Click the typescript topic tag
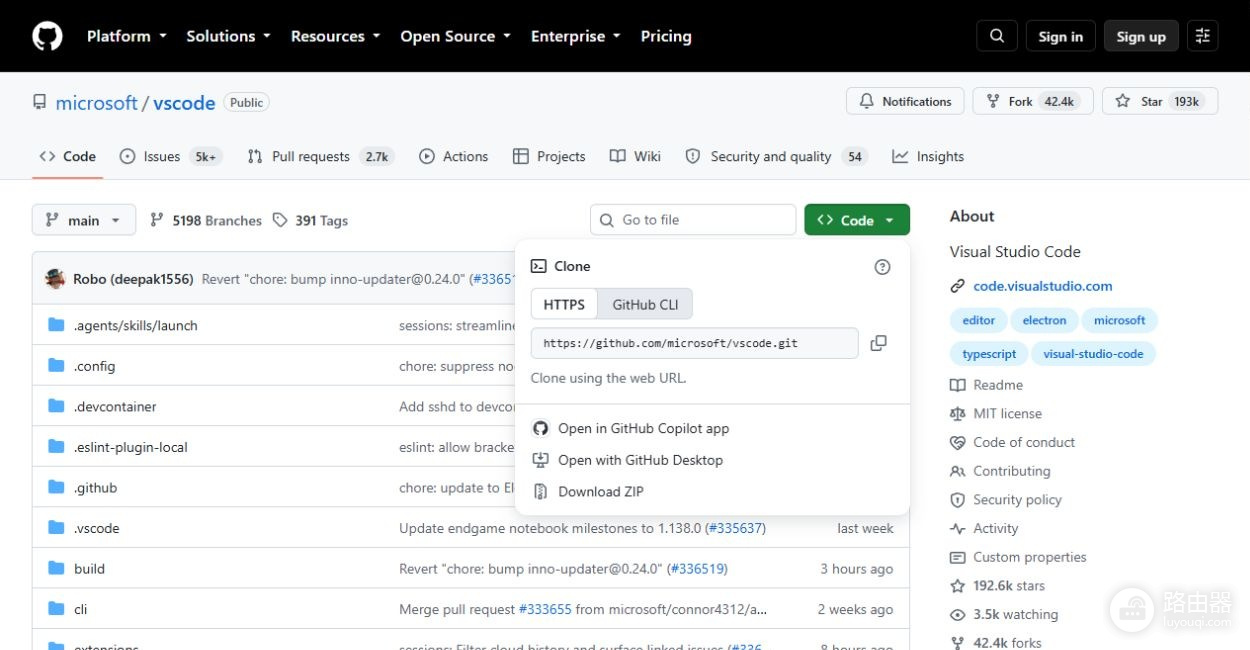This screenshot has width=1250, height=650. pyautogui.click(x=989, y=354)
